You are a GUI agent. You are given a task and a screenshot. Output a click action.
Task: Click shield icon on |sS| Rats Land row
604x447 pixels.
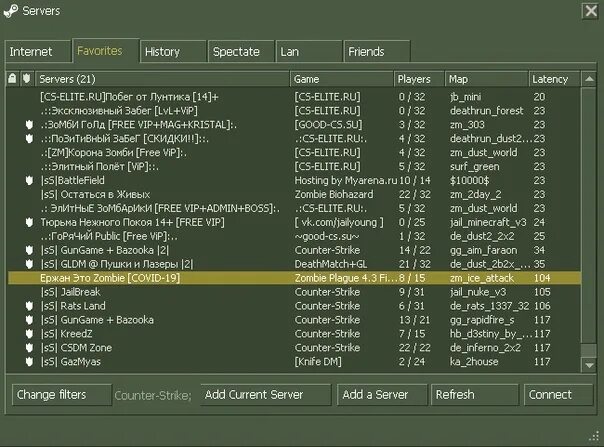pos(29,306)
